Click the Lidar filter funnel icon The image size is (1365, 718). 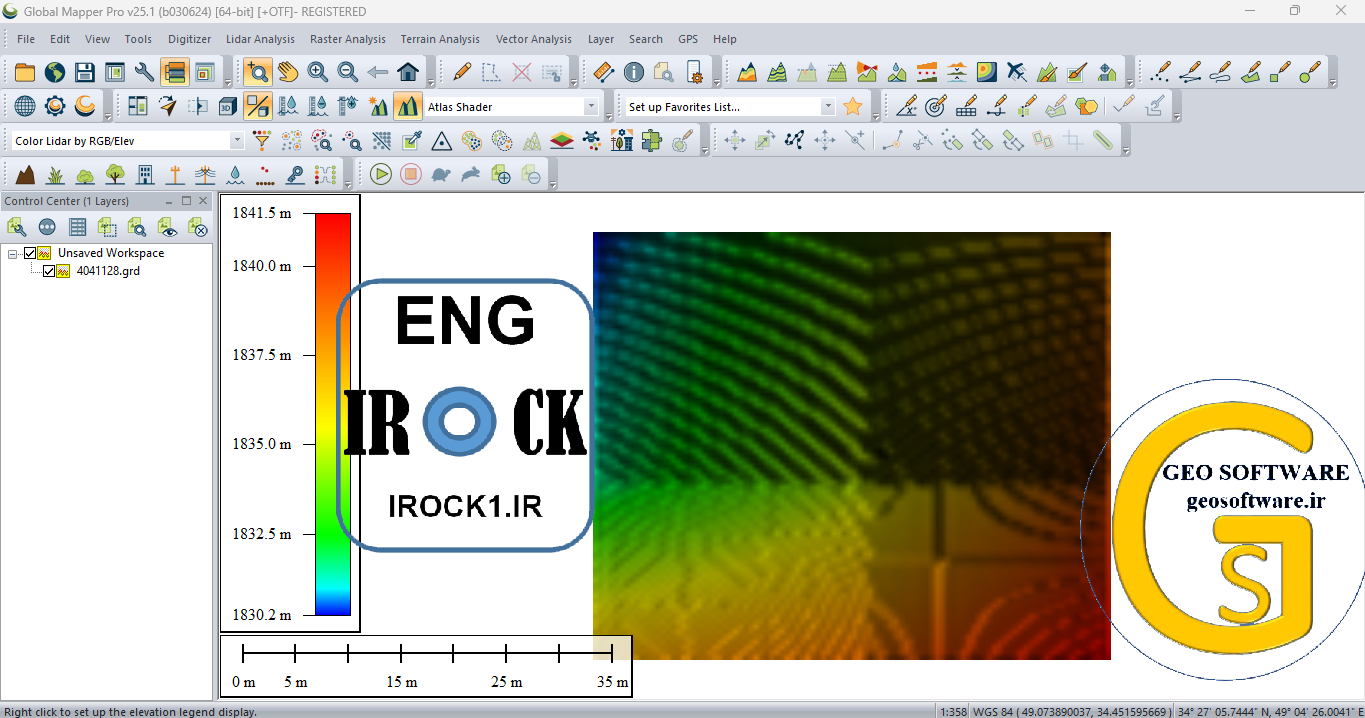tap(261, 141)
